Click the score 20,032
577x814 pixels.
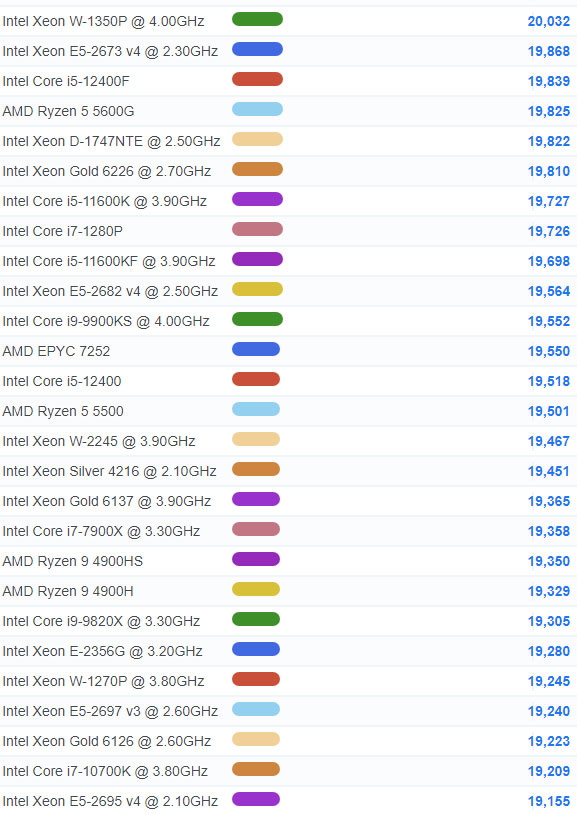coord(549,21)
